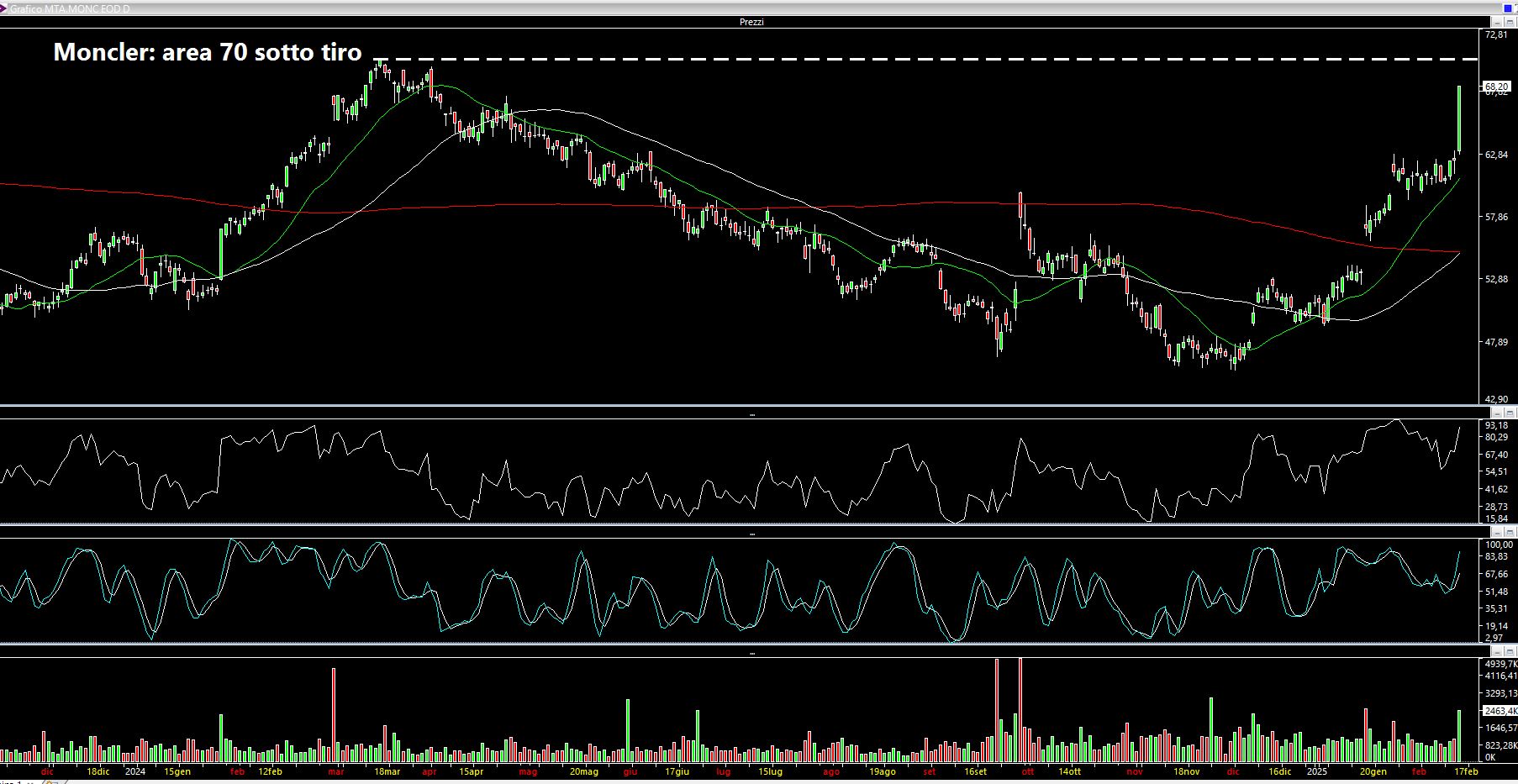Click the 3293,13 volume scale value
This screenshot has height=784, width=1518.
coord(1500,693)
